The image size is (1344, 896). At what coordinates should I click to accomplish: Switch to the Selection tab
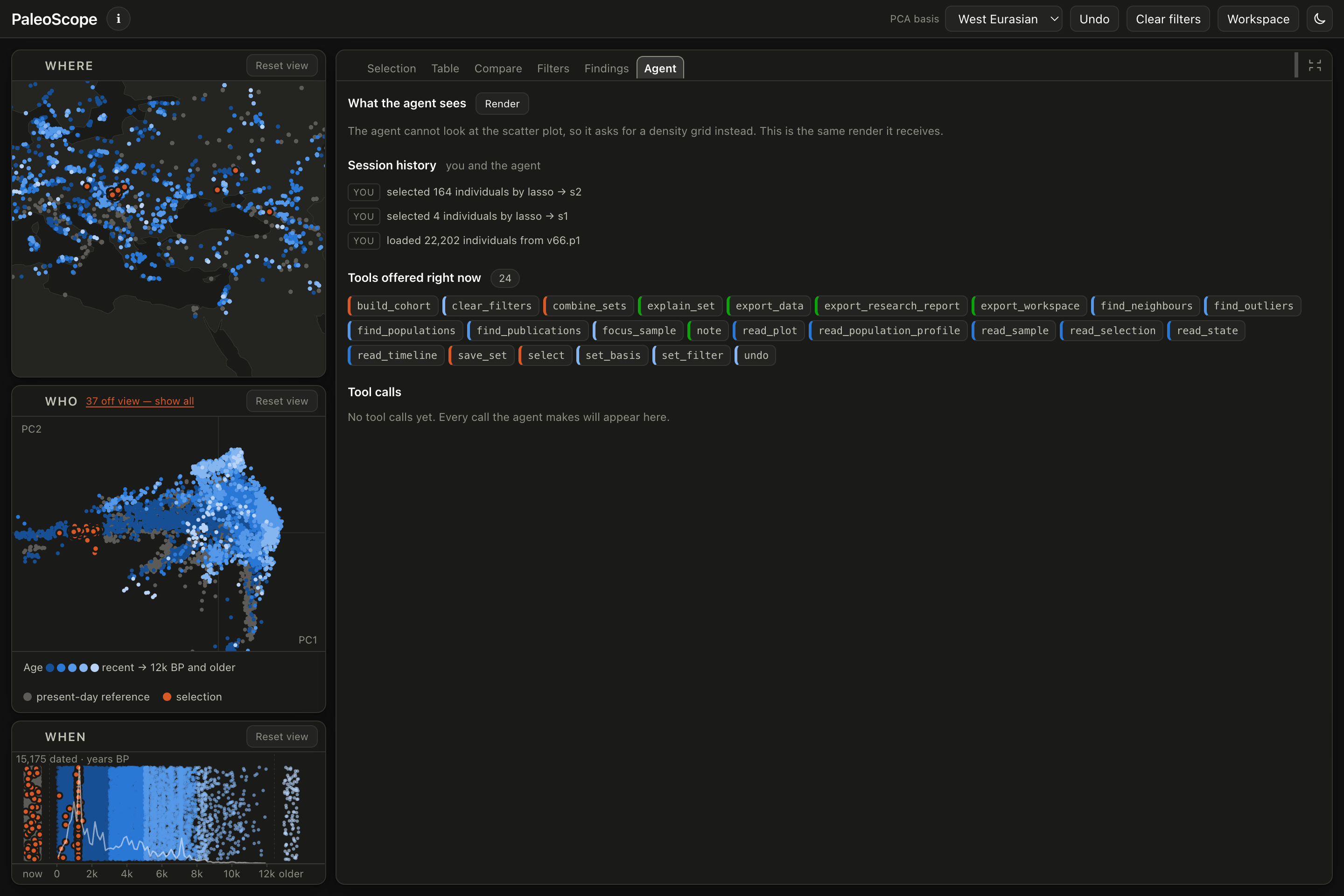click(x=392, y=69)
